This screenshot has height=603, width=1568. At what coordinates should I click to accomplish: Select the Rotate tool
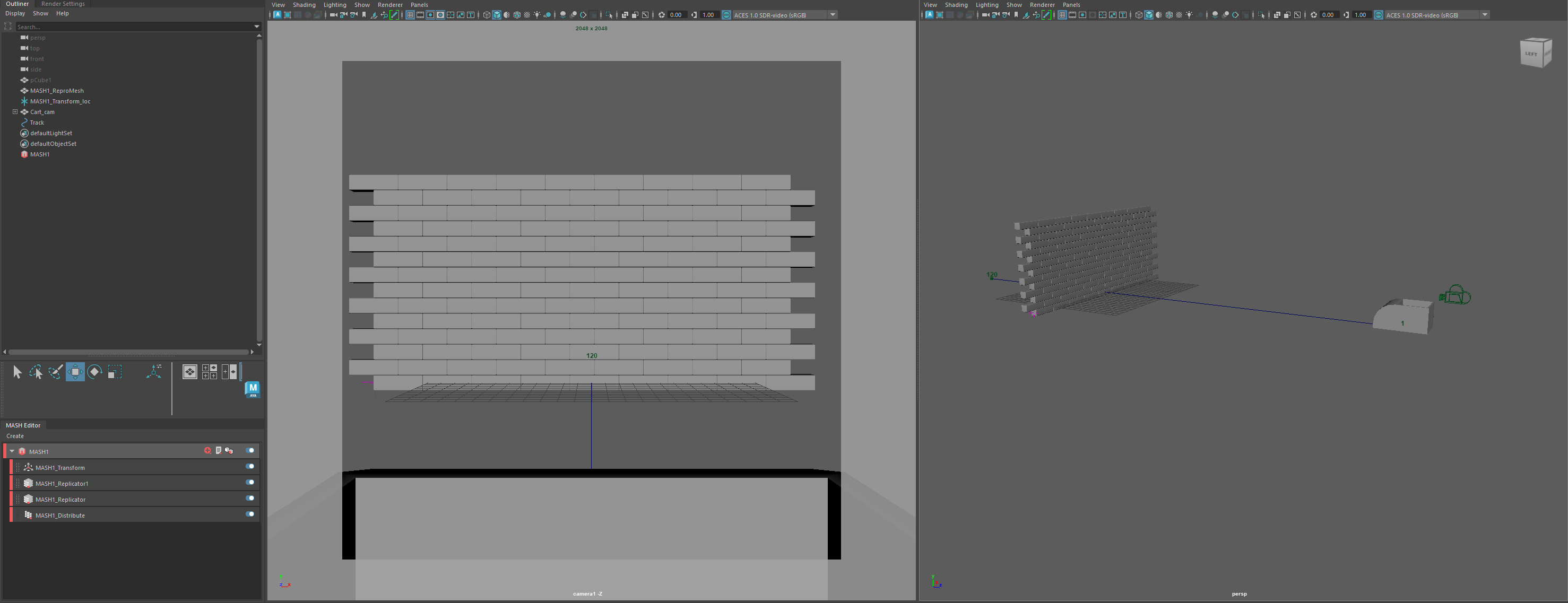click(x=94, y=372)
